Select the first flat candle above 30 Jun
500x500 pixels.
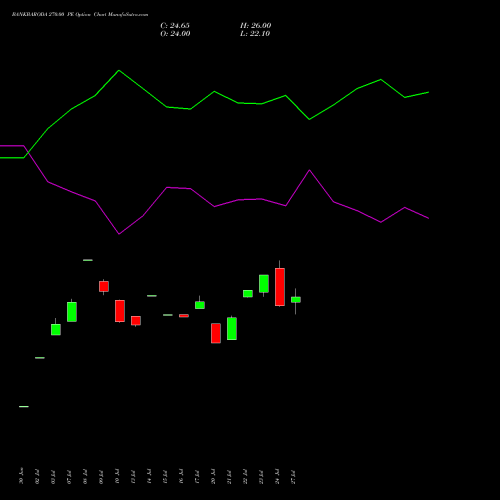(x=24, y=407)
